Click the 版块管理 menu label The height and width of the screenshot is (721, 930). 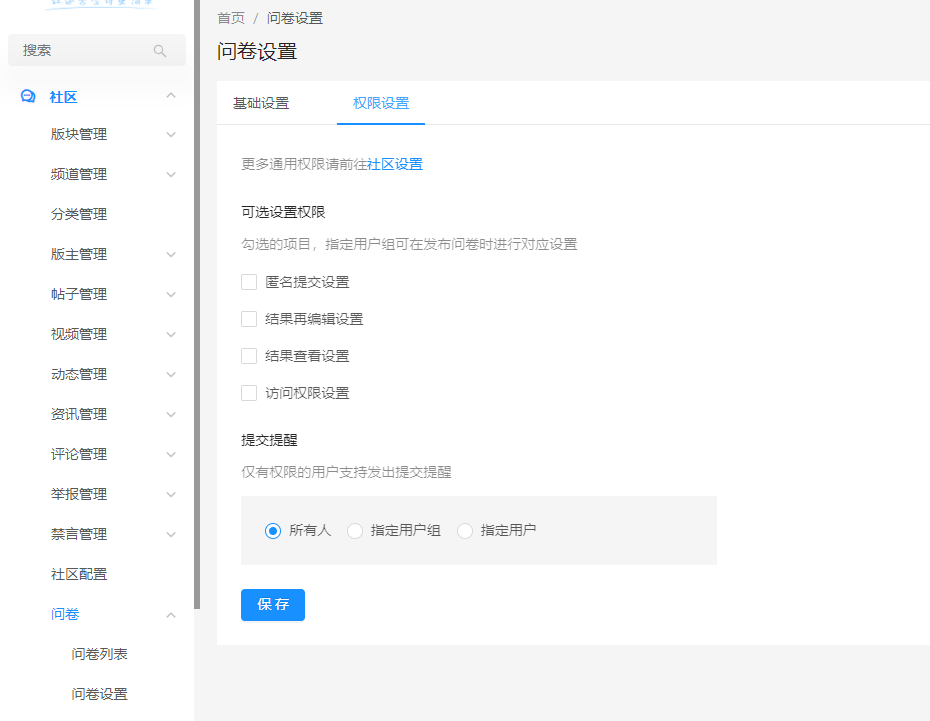(79, 135)
